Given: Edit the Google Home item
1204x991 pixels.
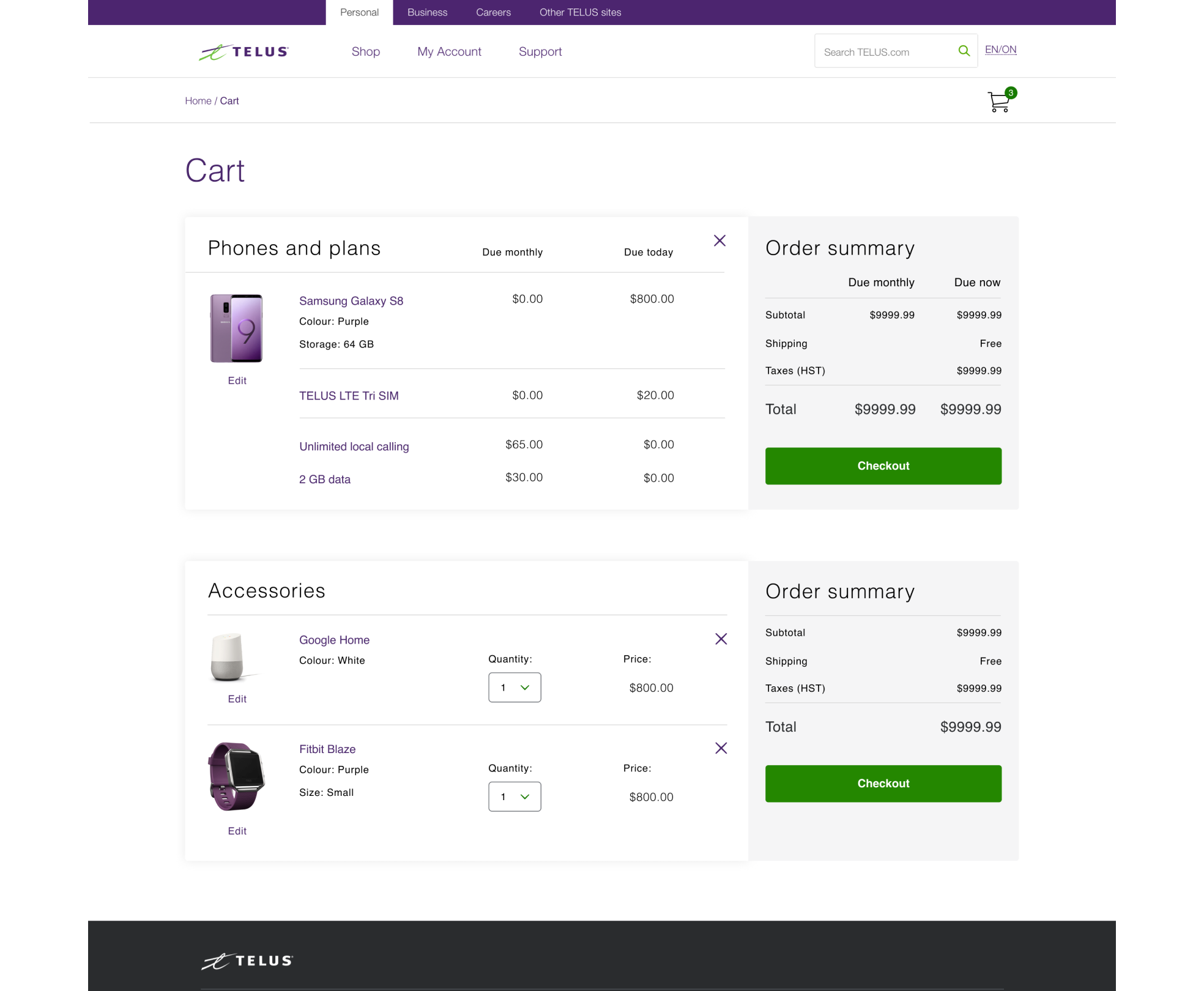Looking at the screenshot, I should coord(237,699).
